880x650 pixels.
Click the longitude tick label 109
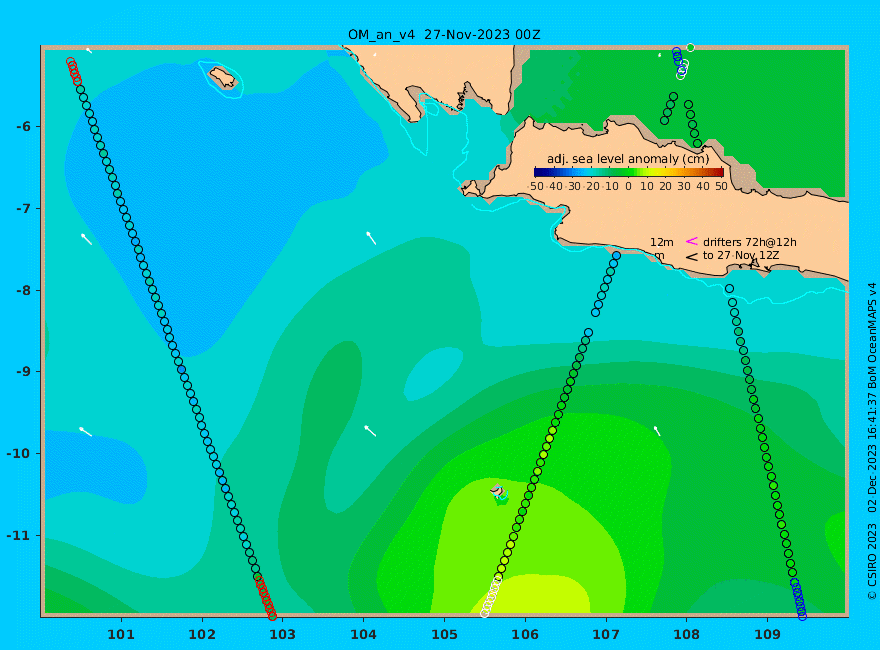[x=768, y=635]
